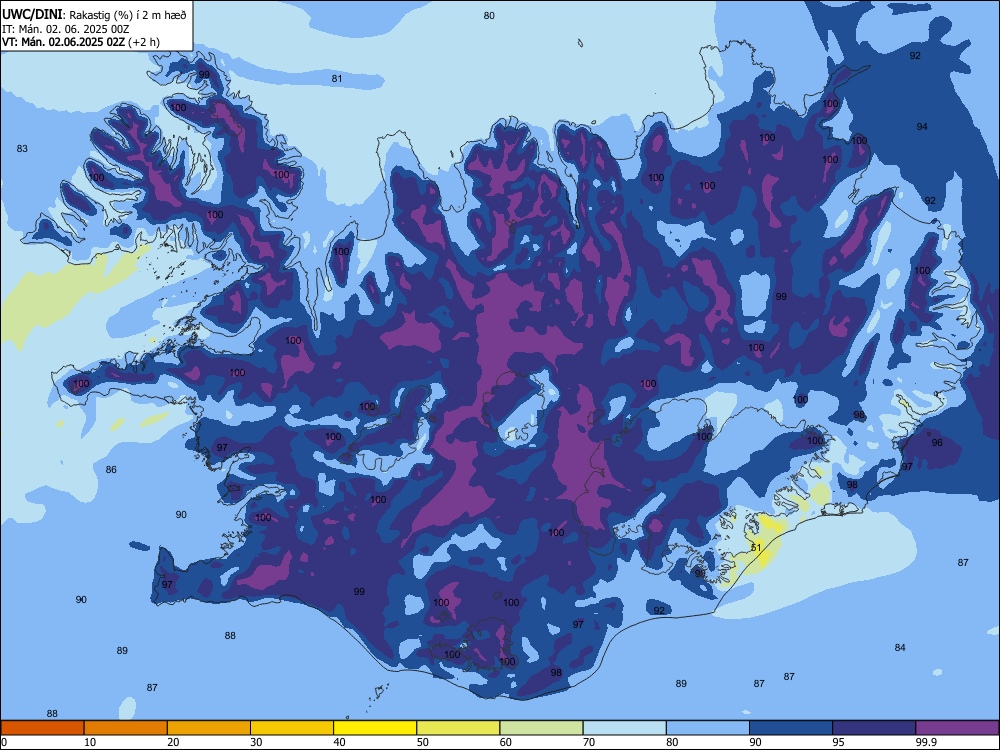Select the pale yellow 50–60 legend swatch
Image resolution: width=1000 pixels, height=750 pixels.
[458, 728]
